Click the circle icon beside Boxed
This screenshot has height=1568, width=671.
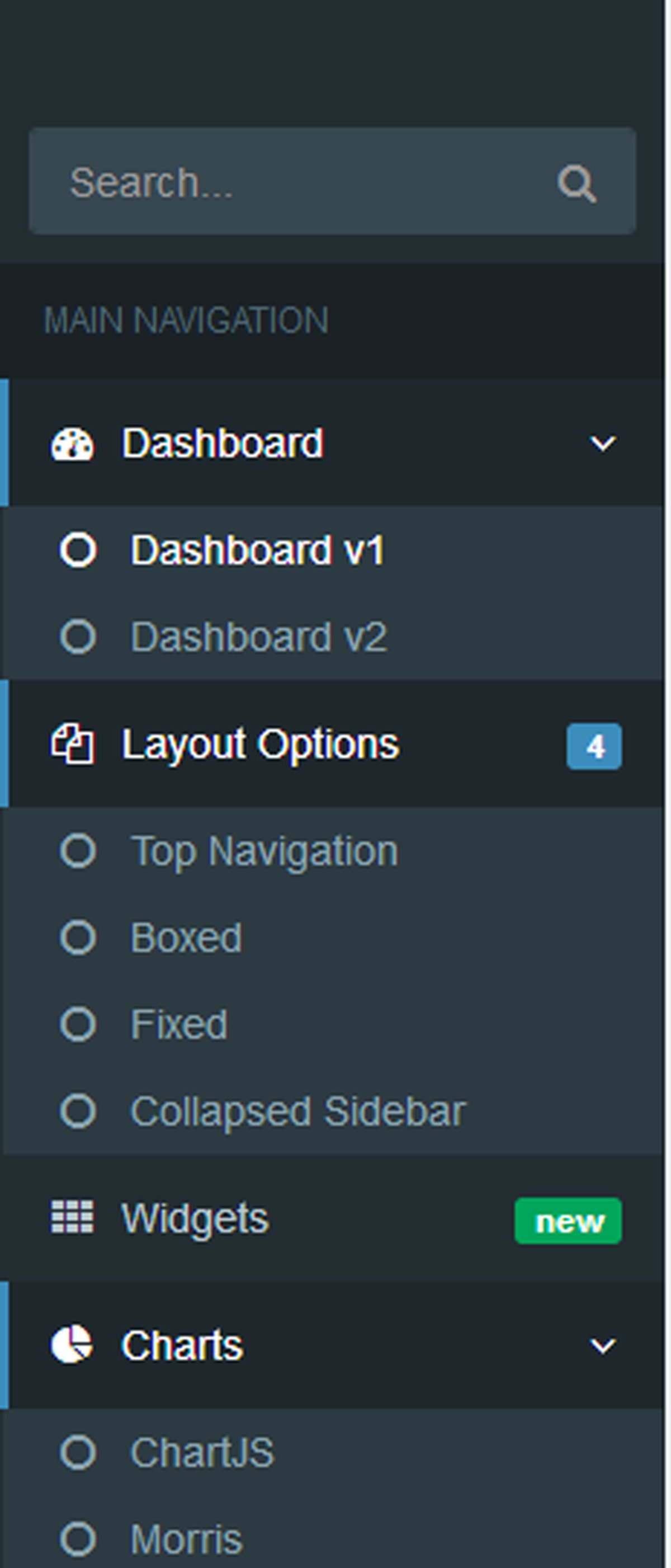[x=78, y=938]
